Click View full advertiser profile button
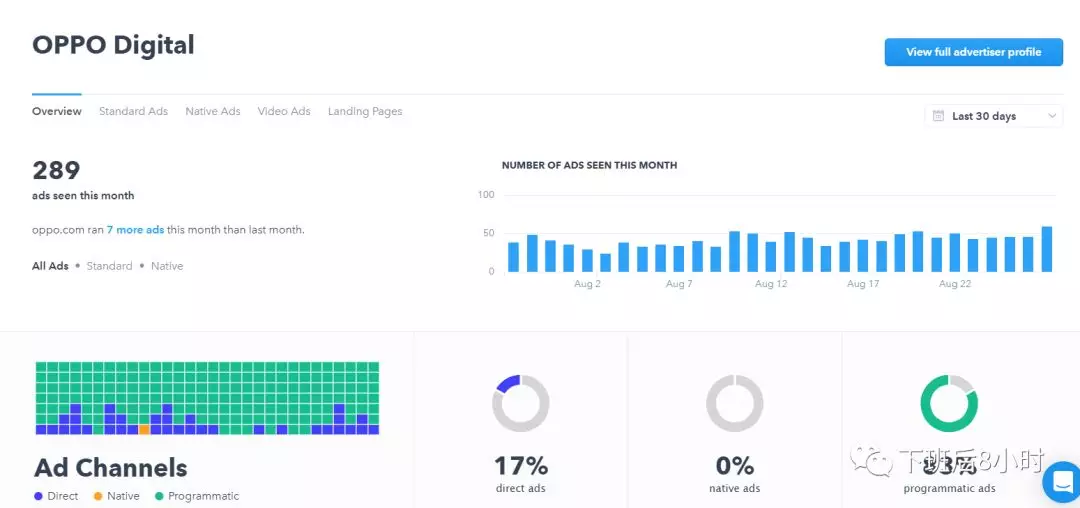 click(x=973, y=52)
